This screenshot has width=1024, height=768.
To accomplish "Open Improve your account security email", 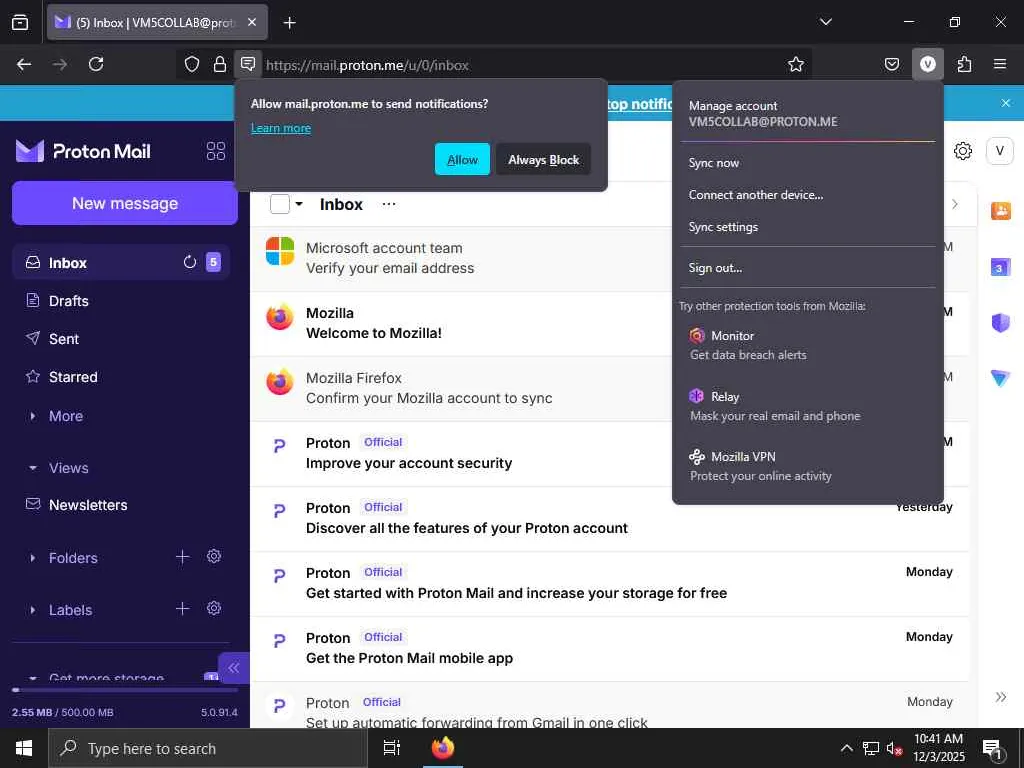I will click(460, 453).
